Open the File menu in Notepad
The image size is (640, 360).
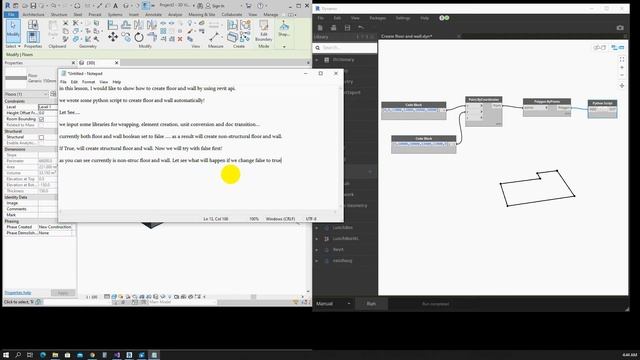pyautogui.click(x=63, y=82)
